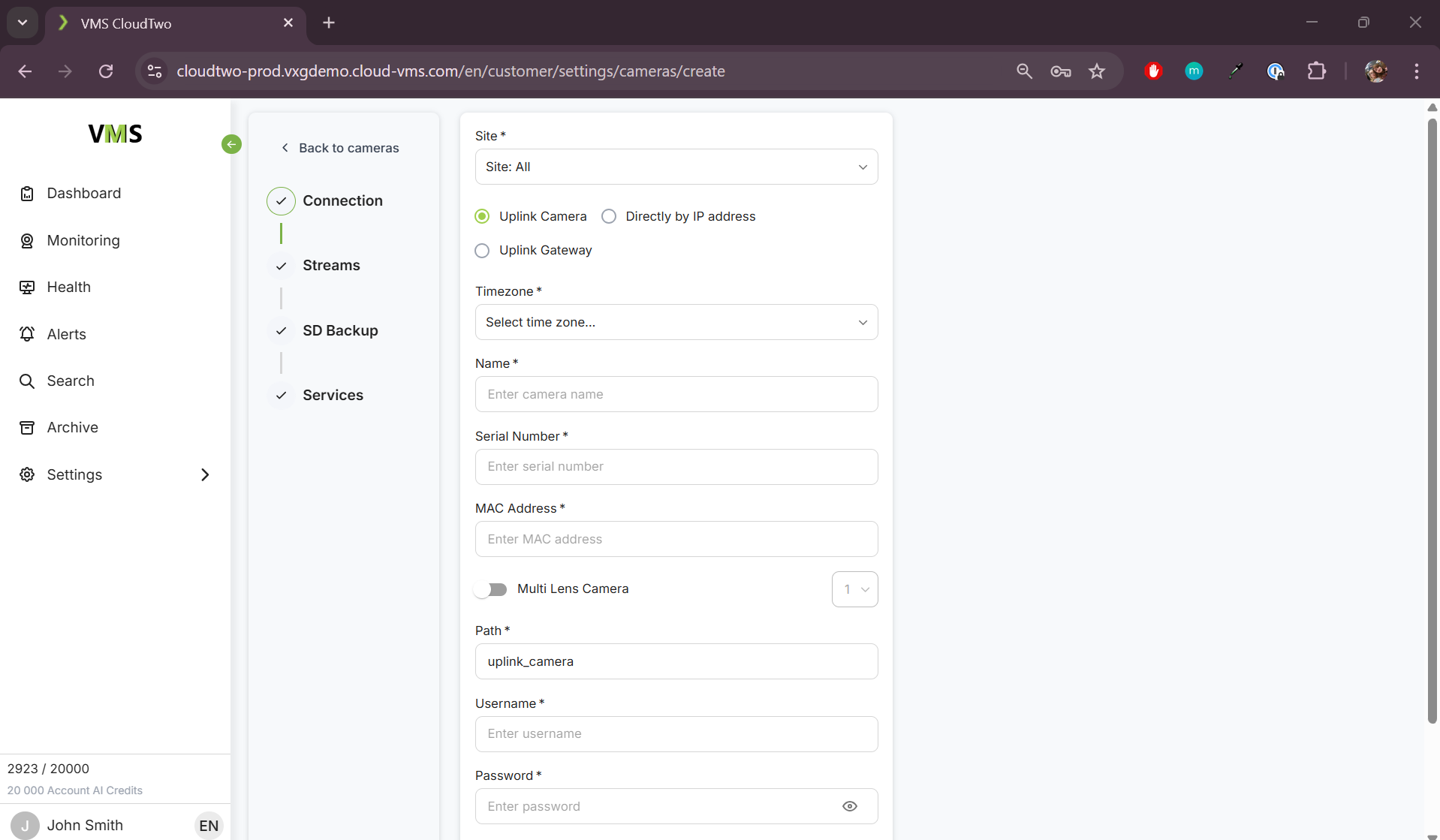This screenshot has width=1440, height=840.
Task: Go to the Streams step
Action: click(331, 266)
